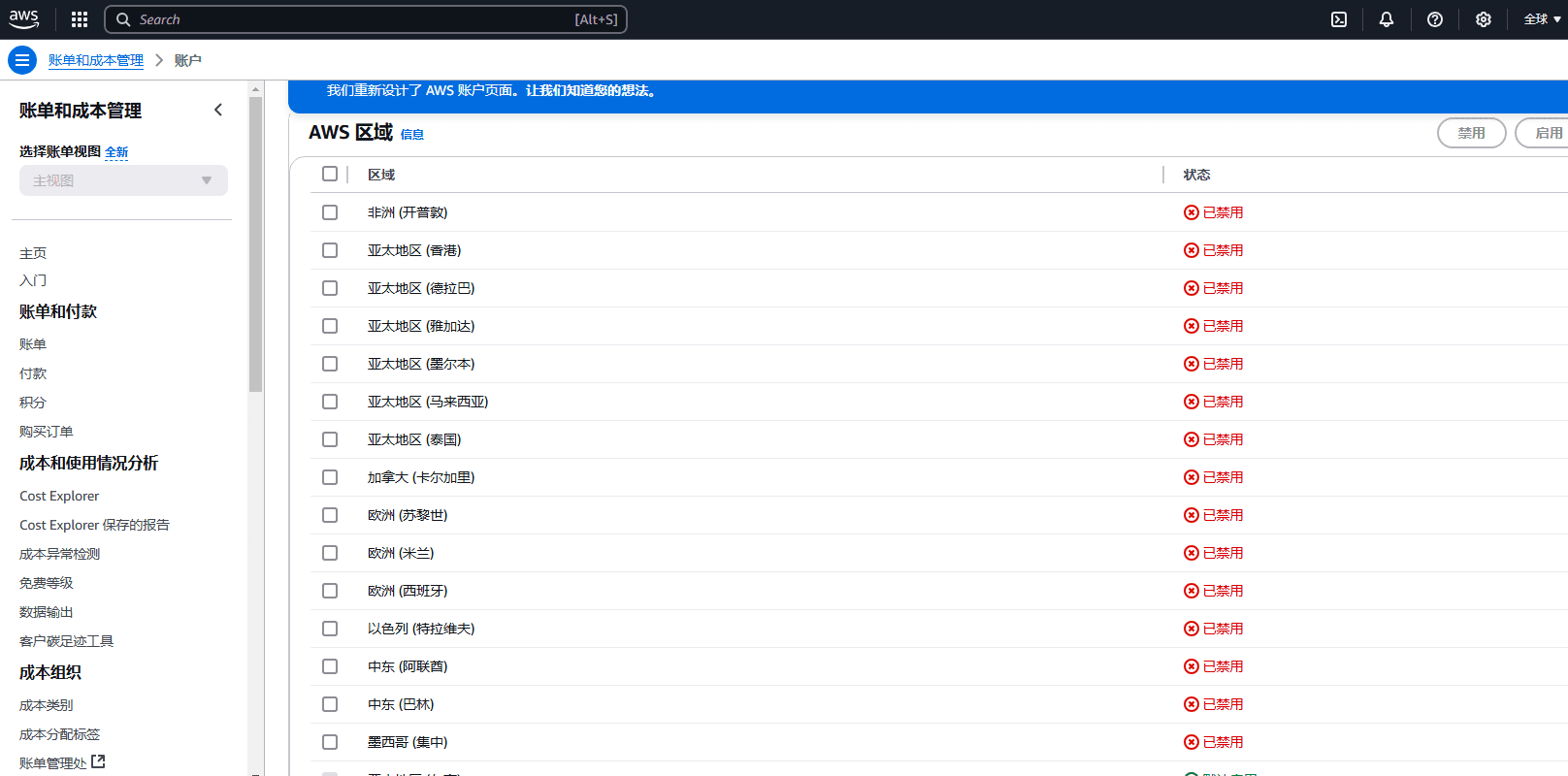Check the 墨西哥 (集中) region checkbox
Screen dimensions: 1568x776
point(330,742)
